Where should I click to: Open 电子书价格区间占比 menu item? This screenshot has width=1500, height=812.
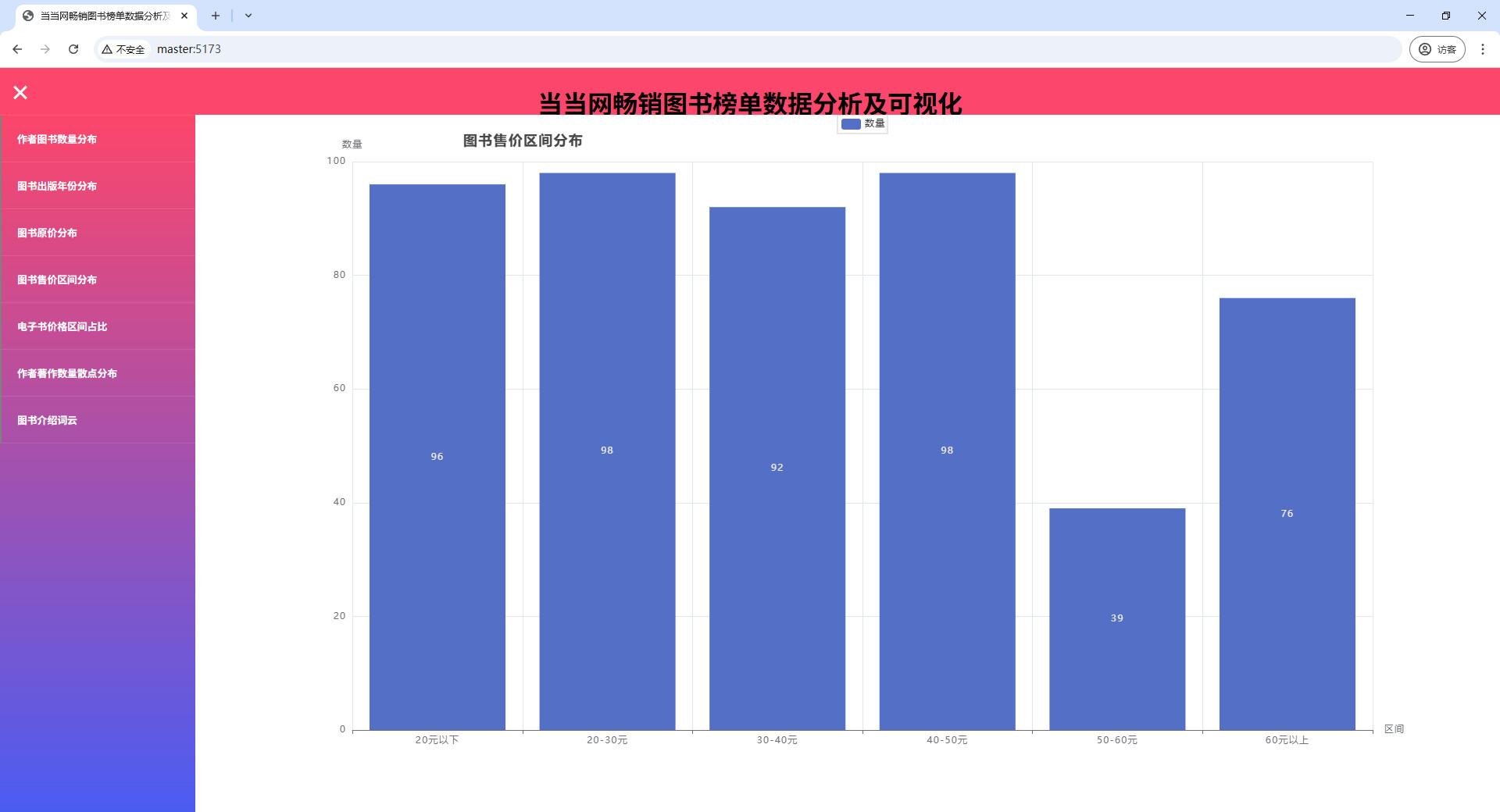[x=98, y=326]
